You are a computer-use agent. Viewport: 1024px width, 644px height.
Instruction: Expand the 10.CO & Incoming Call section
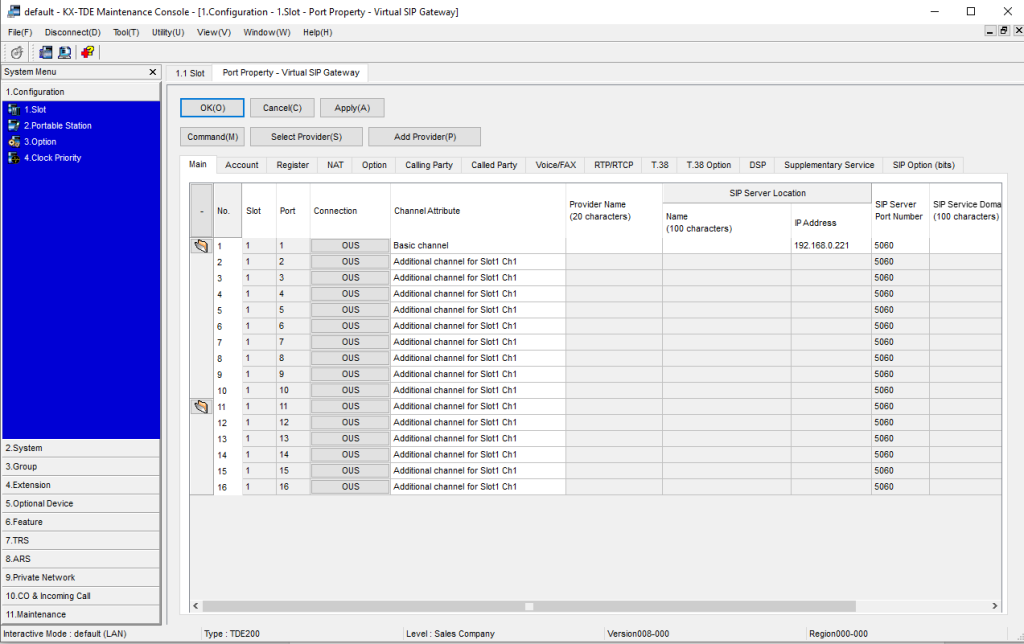(x=81, y=596)
